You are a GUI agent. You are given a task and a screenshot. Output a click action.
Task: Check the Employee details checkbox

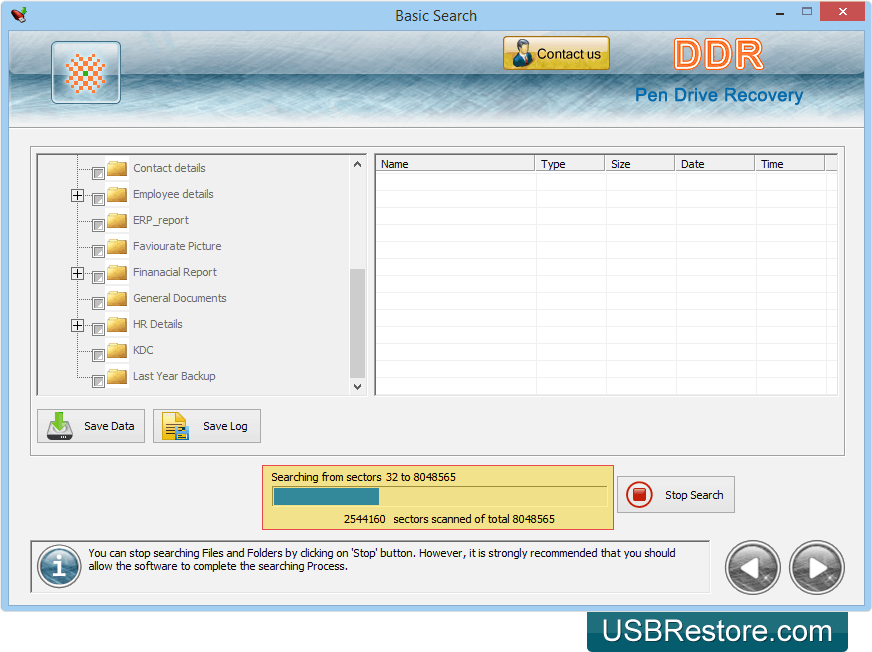(98, 199)
